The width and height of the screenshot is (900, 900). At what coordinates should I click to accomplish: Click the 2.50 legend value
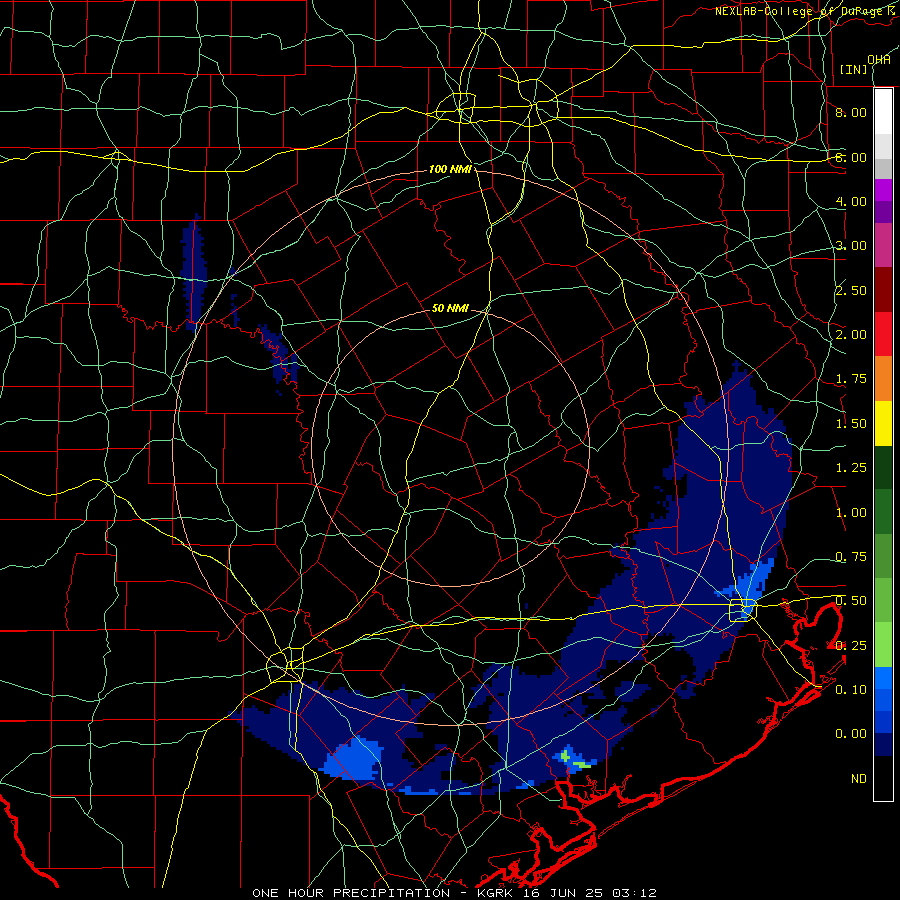pyautogui.click(x=851, y=290)
